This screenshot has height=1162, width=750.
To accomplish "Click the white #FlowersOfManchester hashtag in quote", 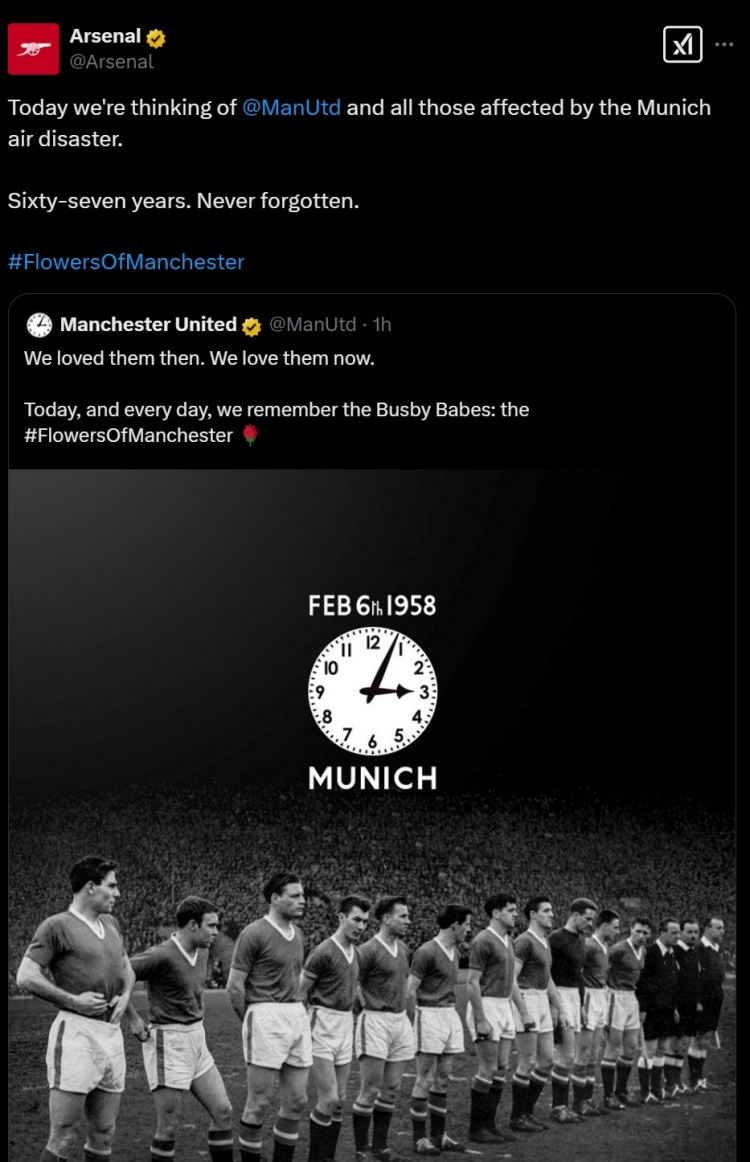I will [x=128, y=436].
